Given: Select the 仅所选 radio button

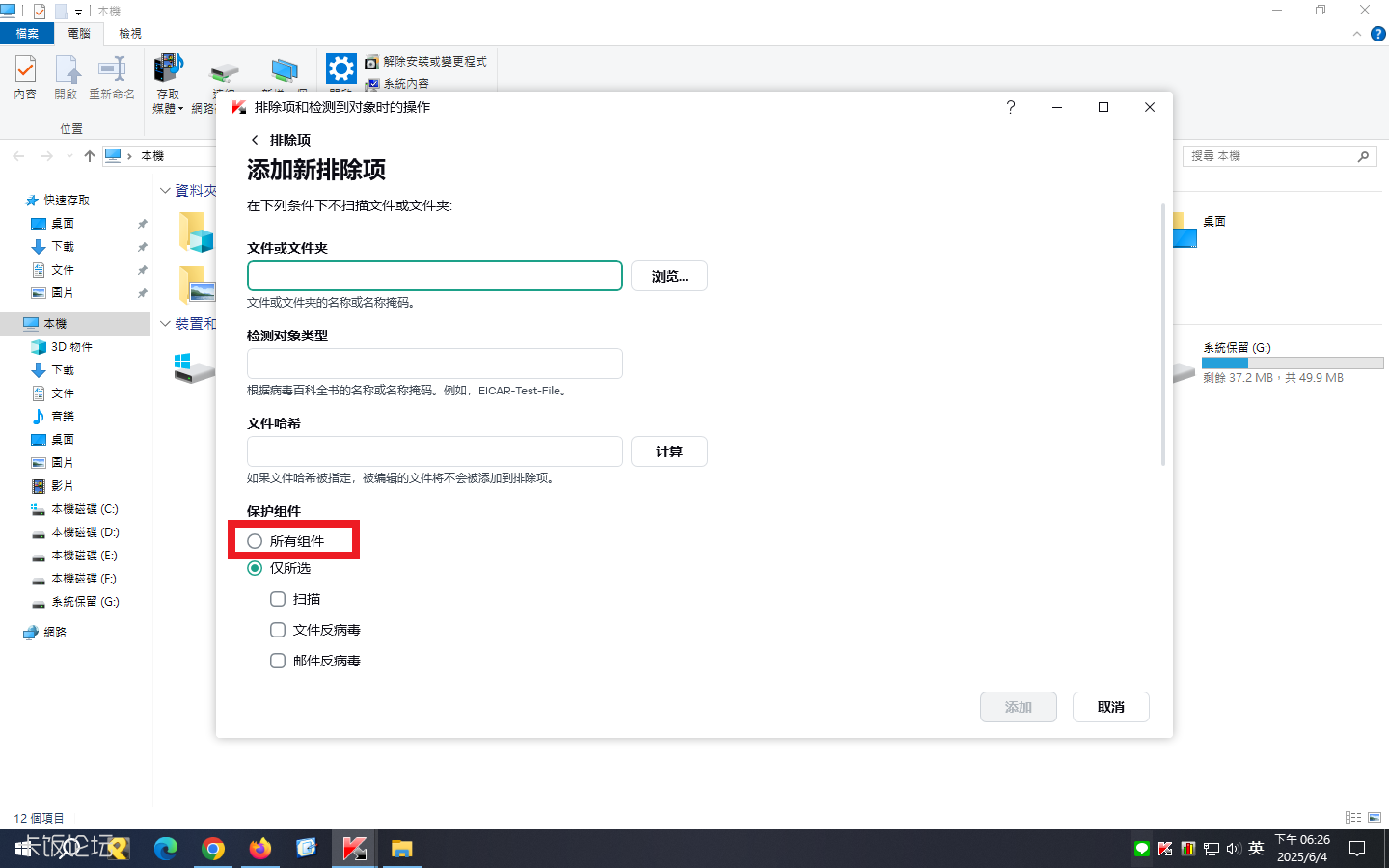Looking at the screenshot, I should coord(255,568).
